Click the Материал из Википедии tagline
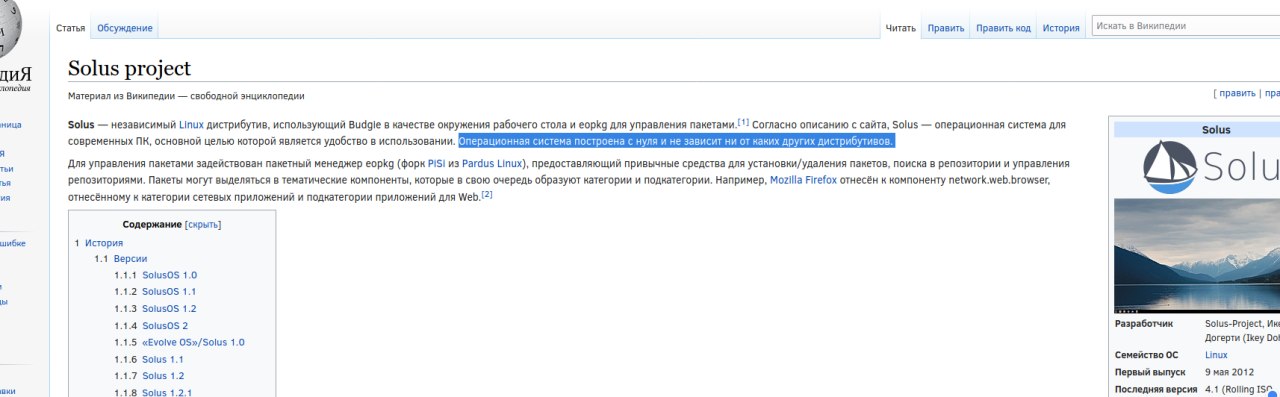Image resolution: width=1280 pixels, height=397 pixels. [186, 96]
